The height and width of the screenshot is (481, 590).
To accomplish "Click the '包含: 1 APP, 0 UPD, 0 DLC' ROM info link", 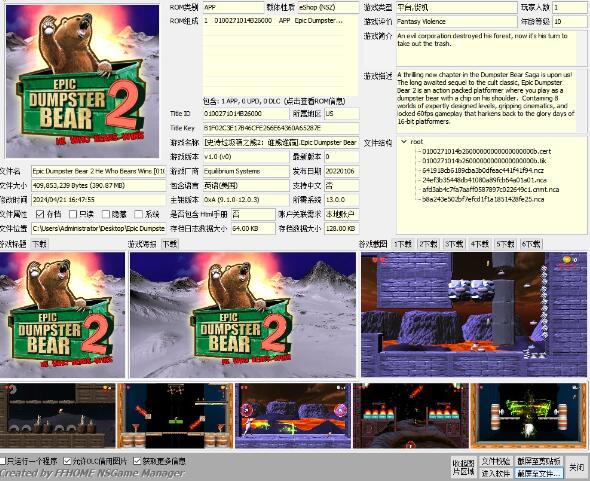I will click(x=274, y=101).
